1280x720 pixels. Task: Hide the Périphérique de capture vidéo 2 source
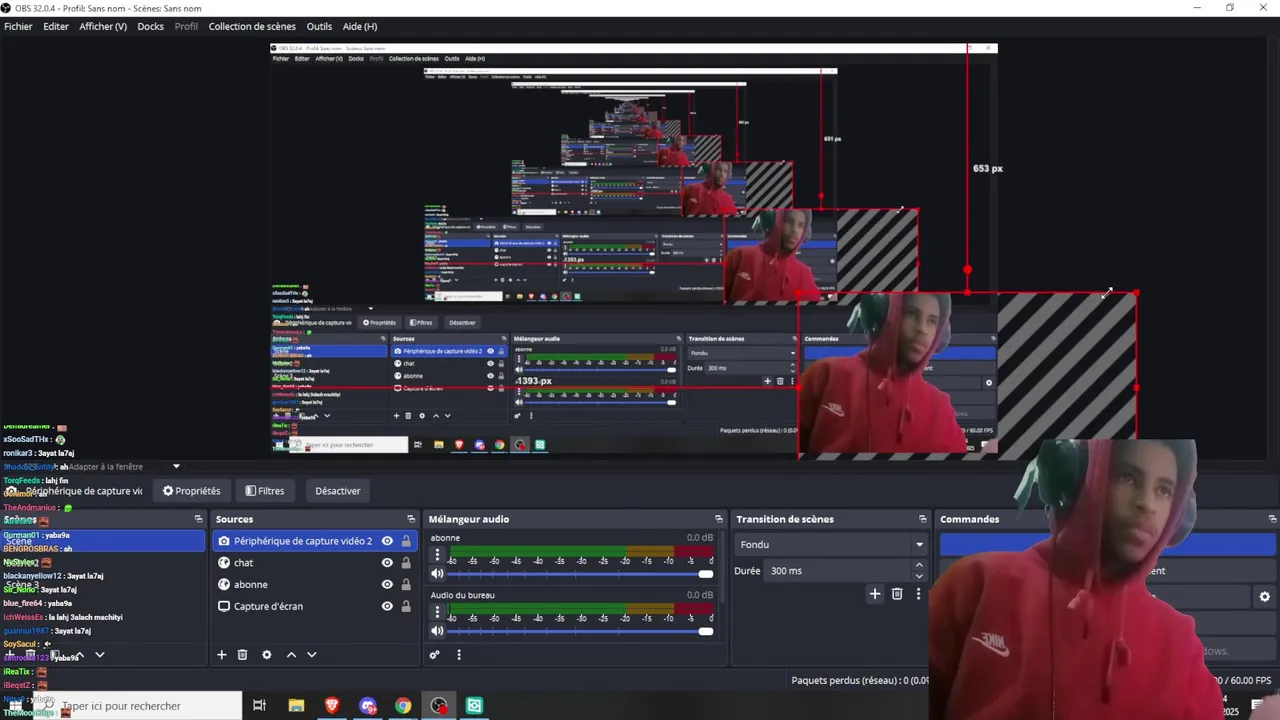coord(387,541)
